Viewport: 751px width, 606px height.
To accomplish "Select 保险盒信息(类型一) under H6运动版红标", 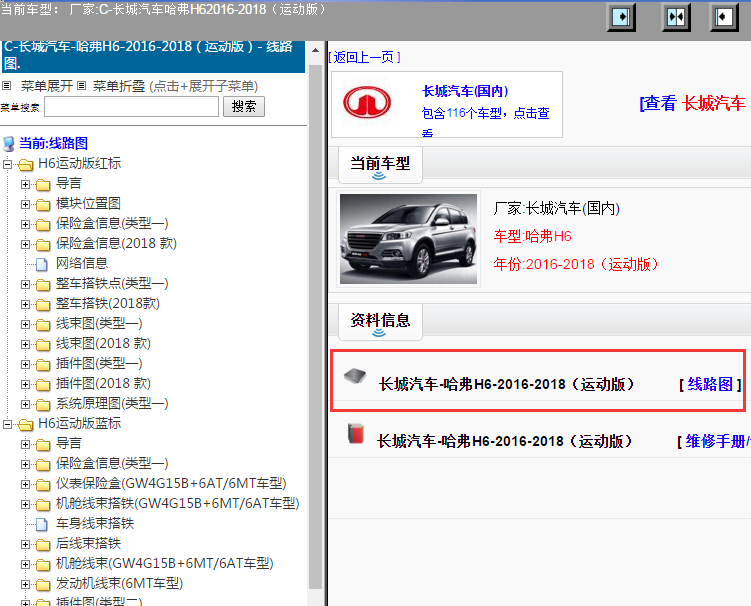I will (x=112, y=224).
